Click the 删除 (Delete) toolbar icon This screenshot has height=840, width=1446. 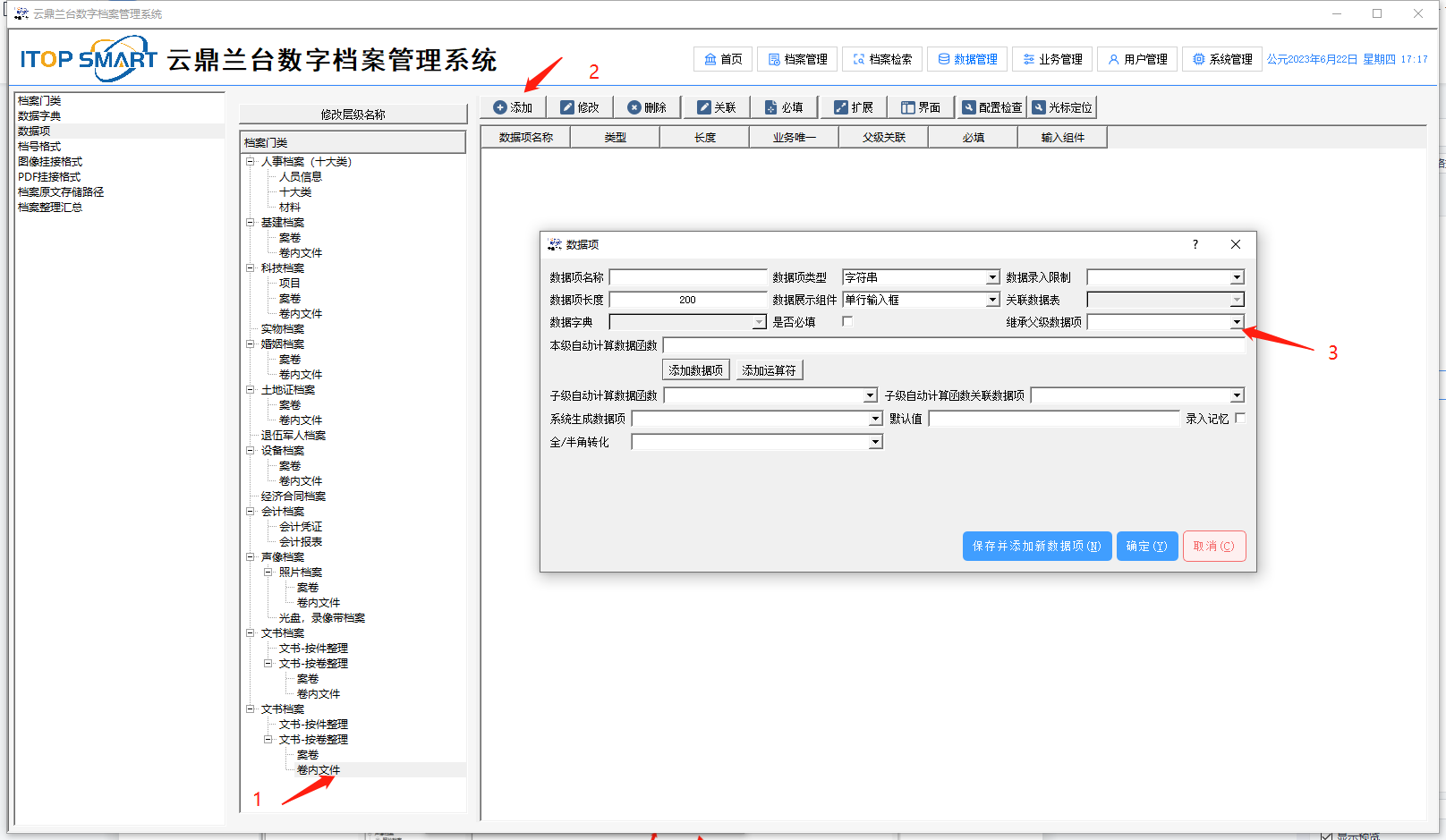point(634,107)
